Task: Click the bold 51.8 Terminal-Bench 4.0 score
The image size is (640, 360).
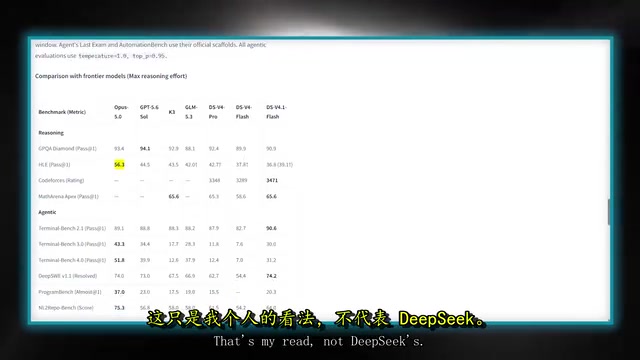Action: click(x=119, y=260)
